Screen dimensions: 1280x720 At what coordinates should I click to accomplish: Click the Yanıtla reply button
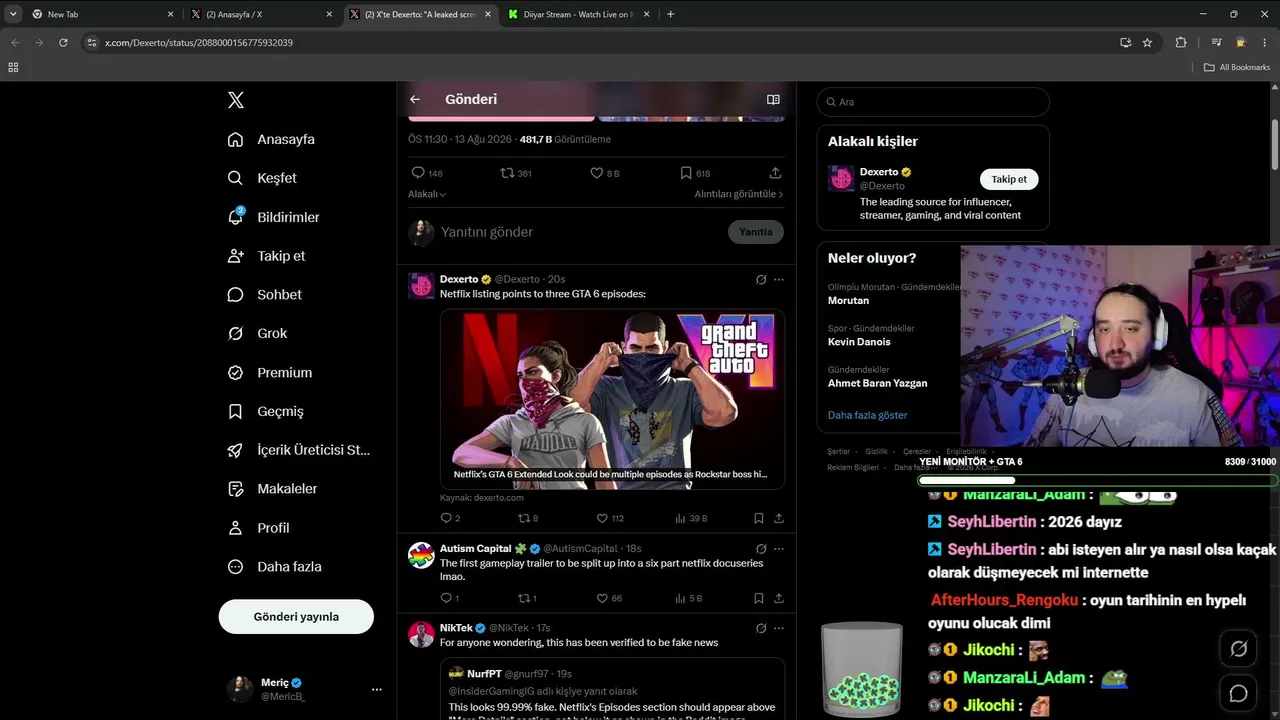click(x=756, y=232)
